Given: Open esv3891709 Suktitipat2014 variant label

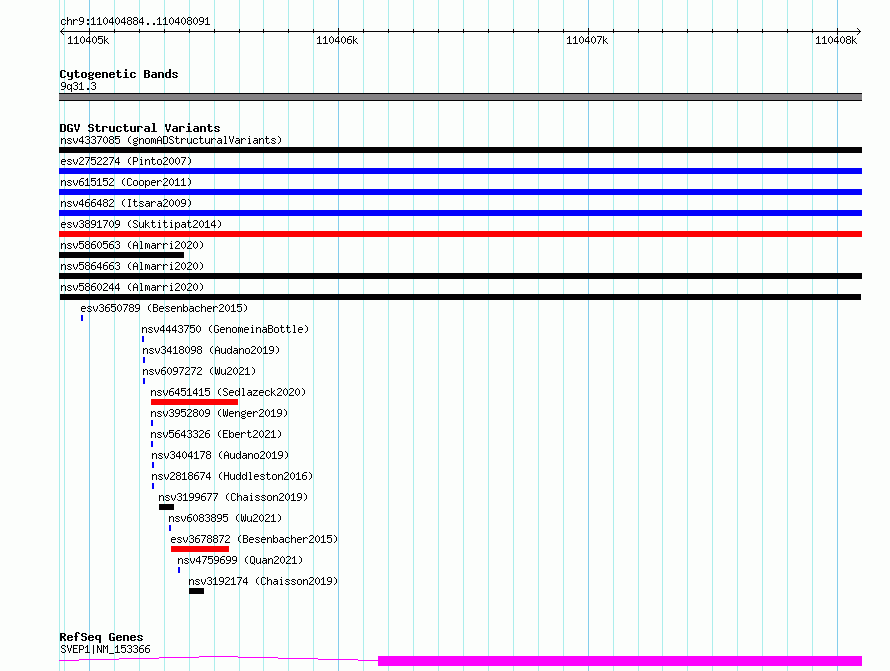Looking at the screenshot, I should pyautogui.click(x=141, y=224).
